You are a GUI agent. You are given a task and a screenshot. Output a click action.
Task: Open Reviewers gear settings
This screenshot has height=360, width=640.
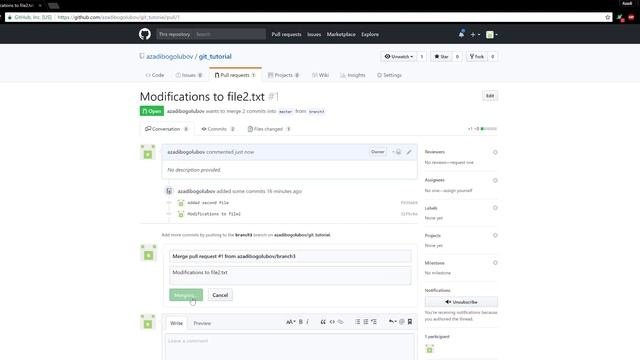[495, 152]
